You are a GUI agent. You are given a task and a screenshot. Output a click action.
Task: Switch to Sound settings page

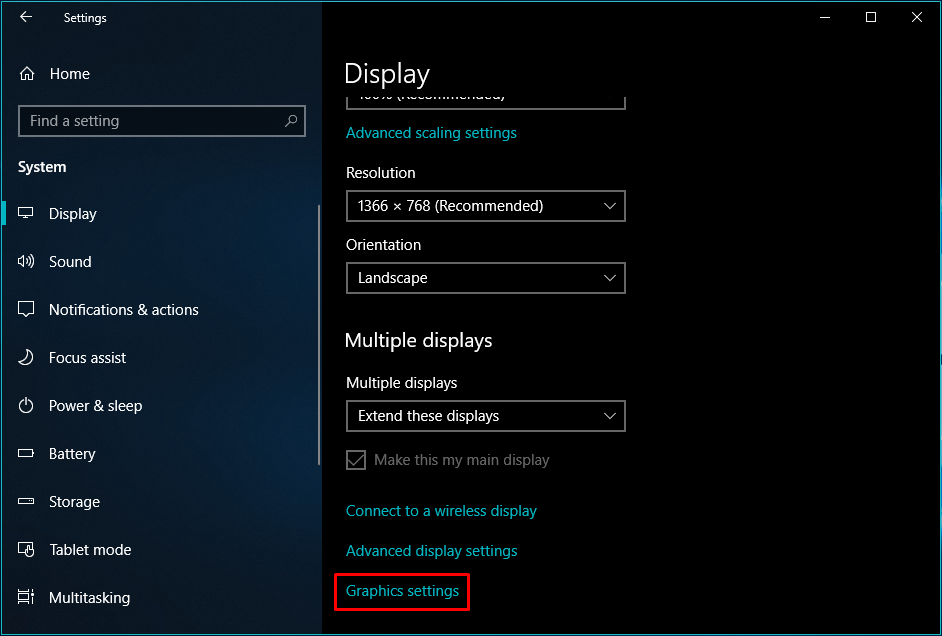[x=69, y=261]
